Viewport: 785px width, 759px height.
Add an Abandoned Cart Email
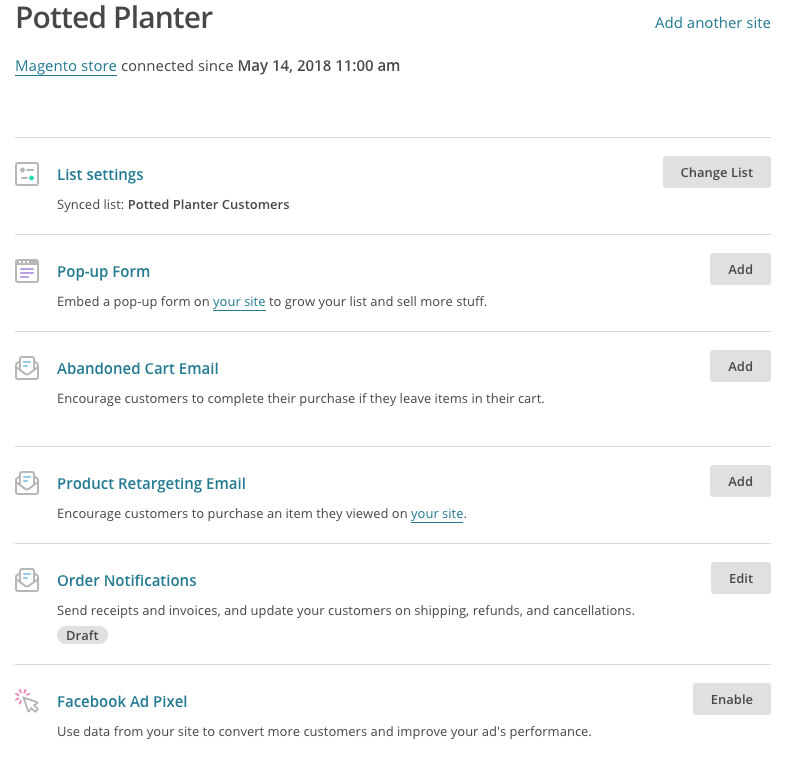(x=740, y=366)
